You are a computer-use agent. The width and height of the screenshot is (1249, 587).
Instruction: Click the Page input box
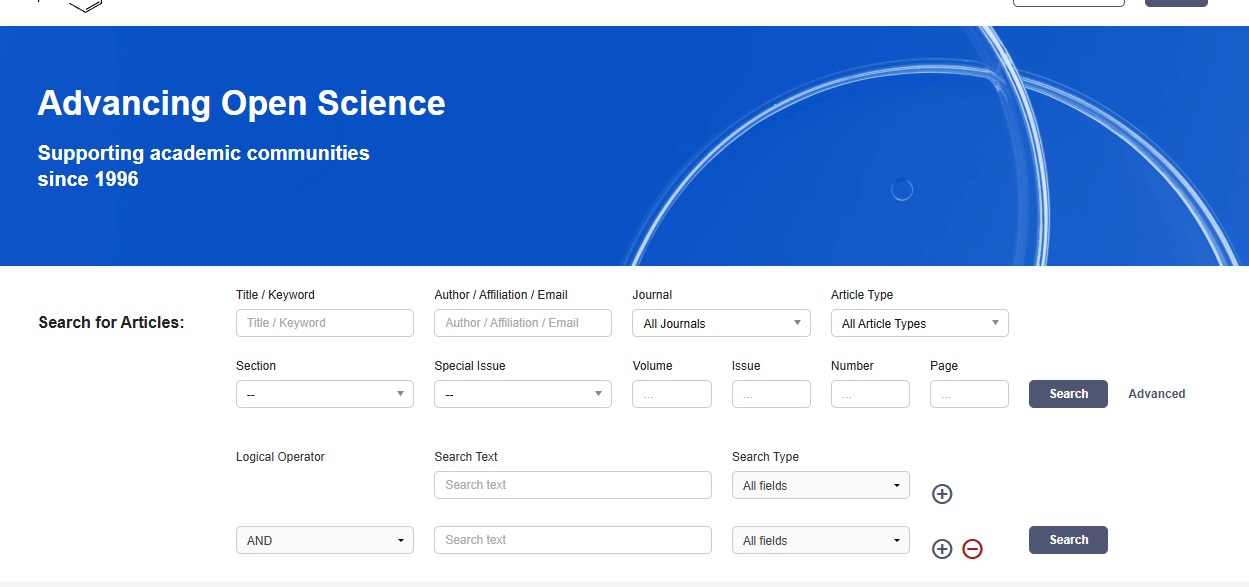pyautogui.click(x=969, y=394)
